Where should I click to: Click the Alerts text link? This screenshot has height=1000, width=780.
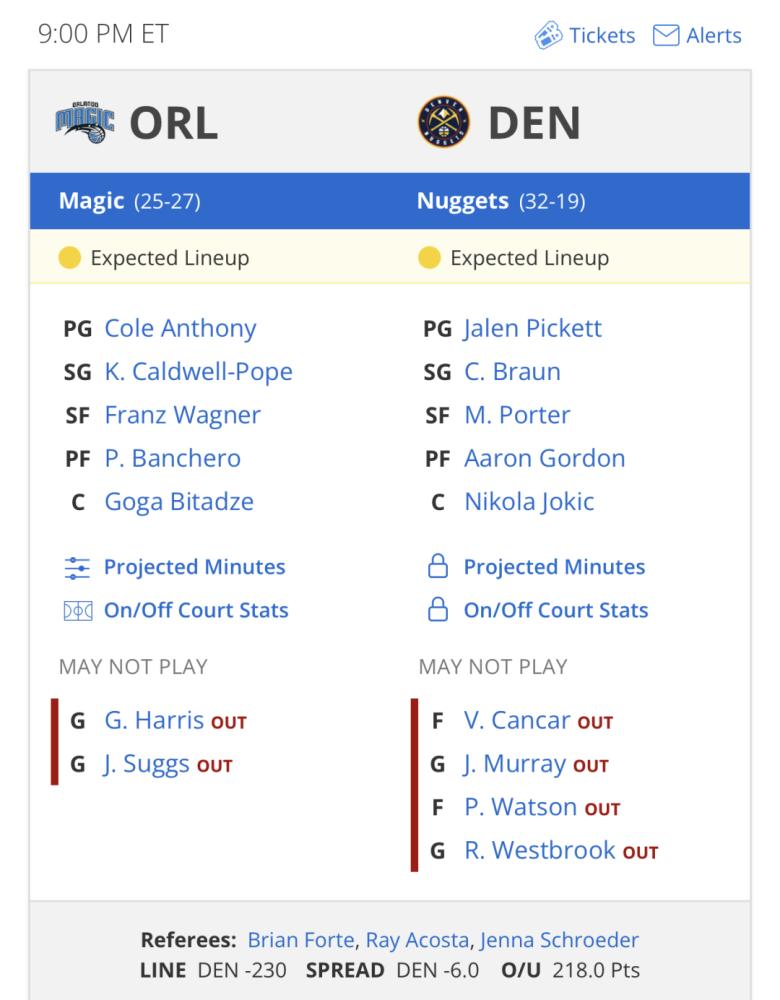(714, 35)
